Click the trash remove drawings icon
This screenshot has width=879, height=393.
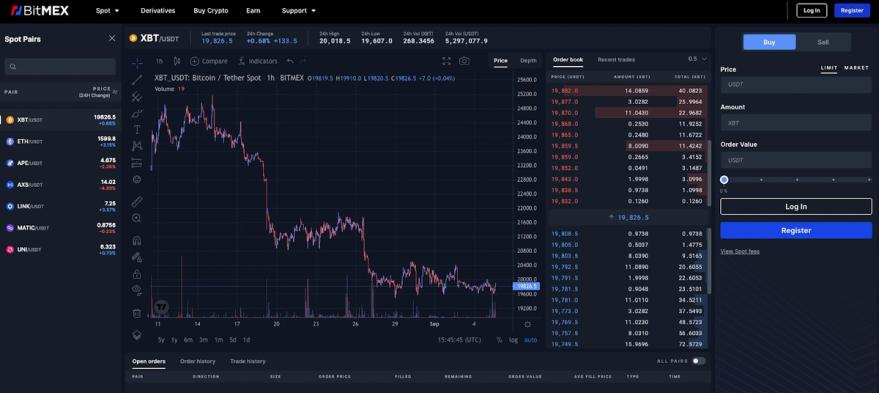click(x=137, y=313)
